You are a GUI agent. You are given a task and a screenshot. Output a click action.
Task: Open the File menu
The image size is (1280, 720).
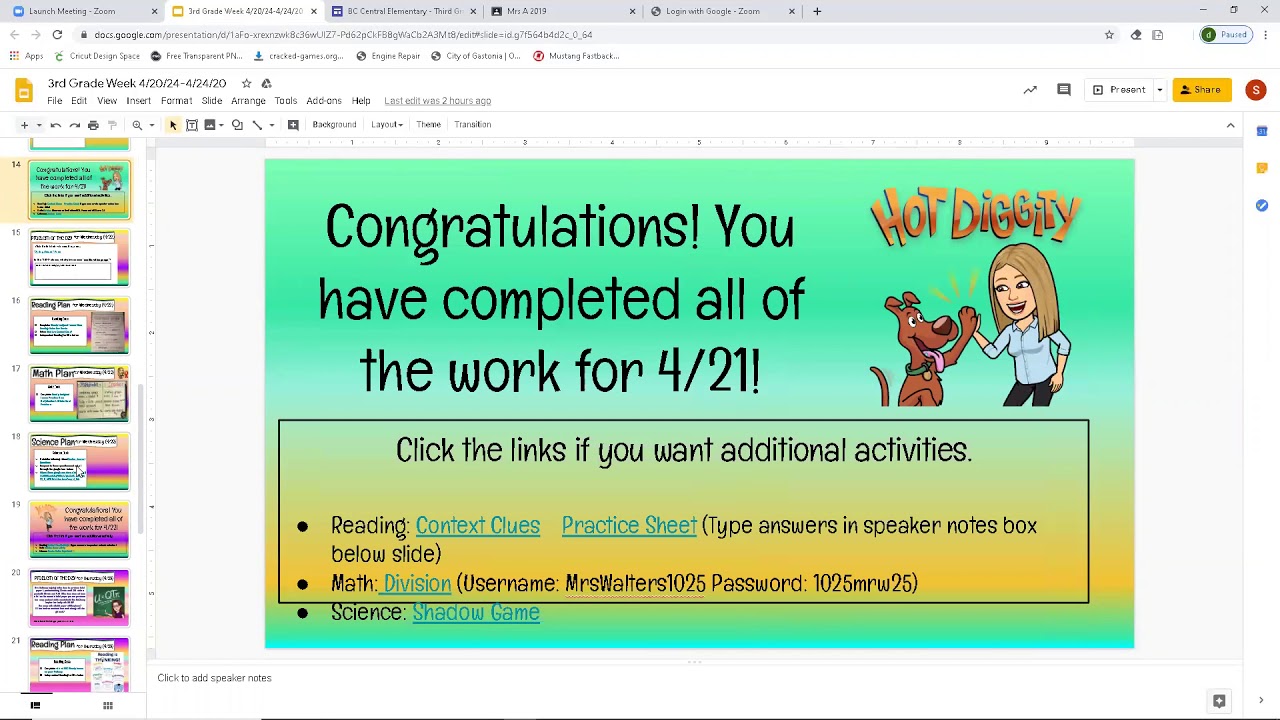click(x=55, y=101)
